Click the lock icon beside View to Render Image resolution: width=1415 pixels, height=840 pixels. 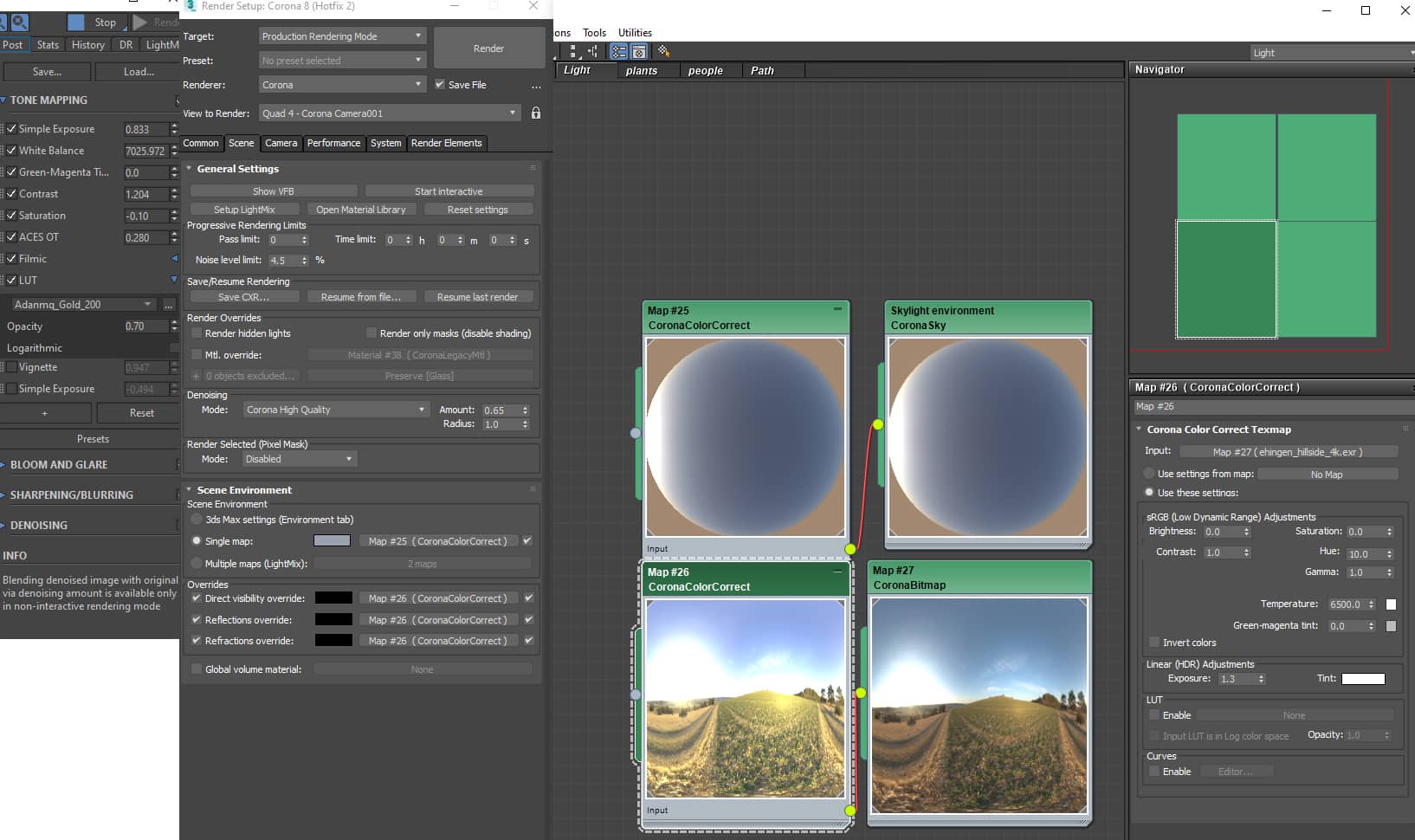pyautogui.click(x=536, y=113)
